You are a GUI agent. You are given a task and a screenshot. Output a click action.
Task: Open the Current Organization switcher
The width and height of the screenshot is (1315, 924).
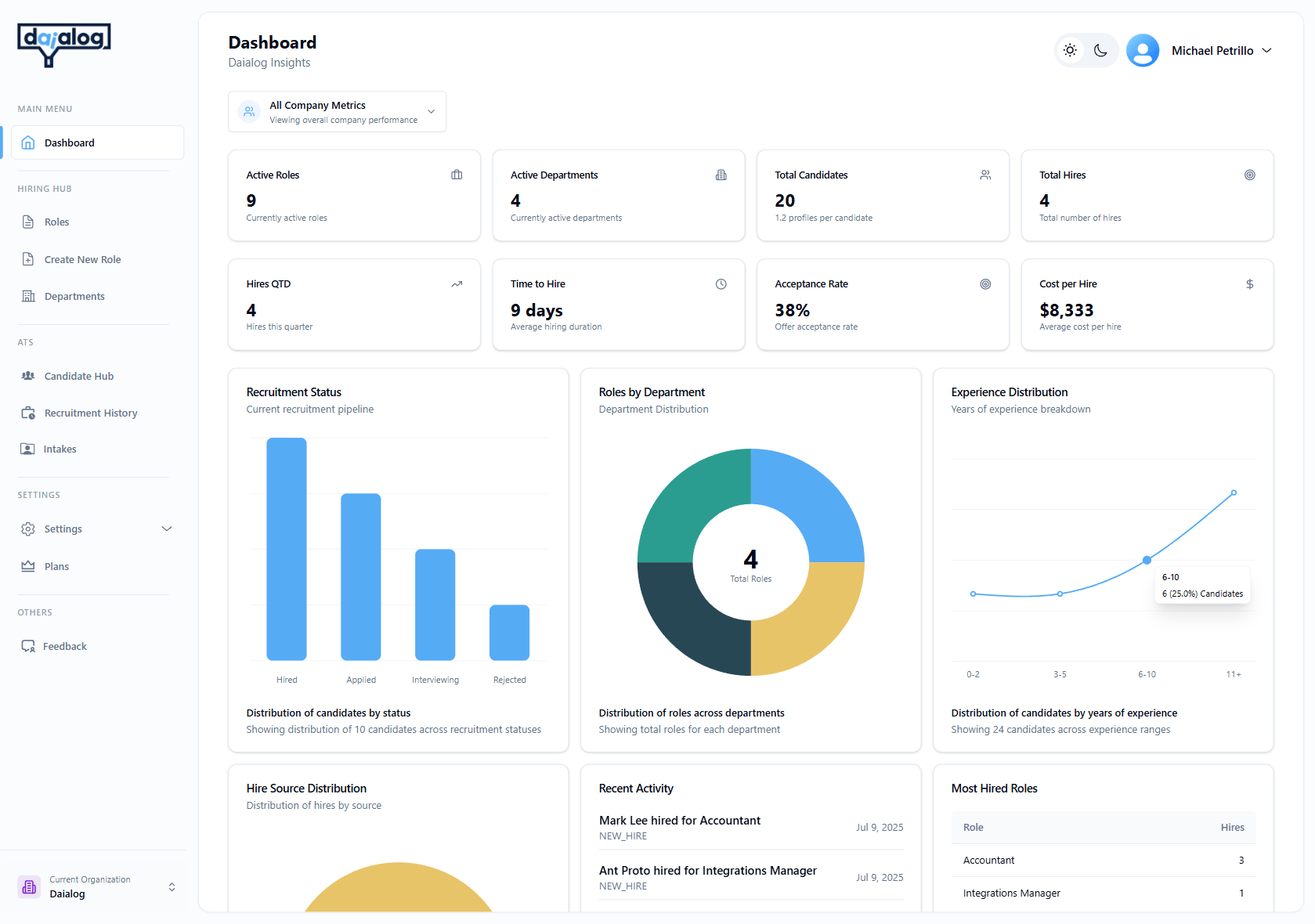pos(96,886)
